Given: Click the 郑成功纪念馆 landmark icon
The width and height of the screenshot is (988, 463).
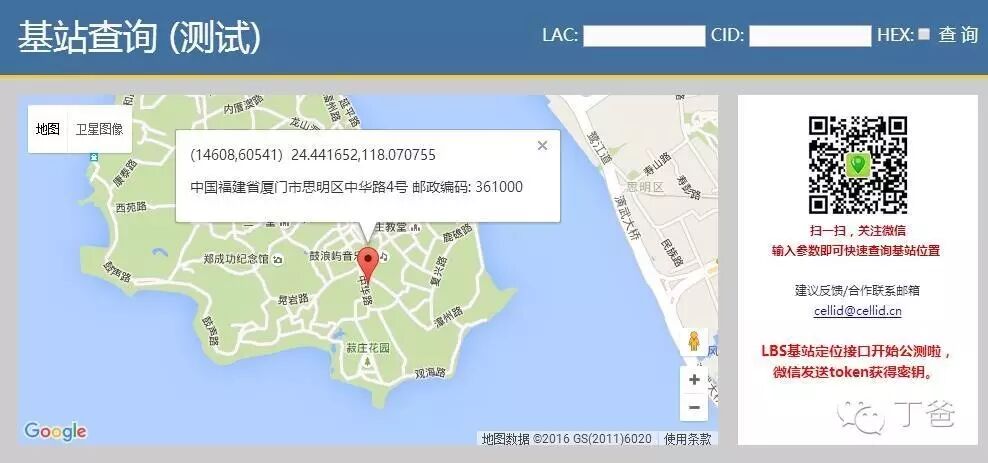Looking at the screenshot, I should 279,258.
